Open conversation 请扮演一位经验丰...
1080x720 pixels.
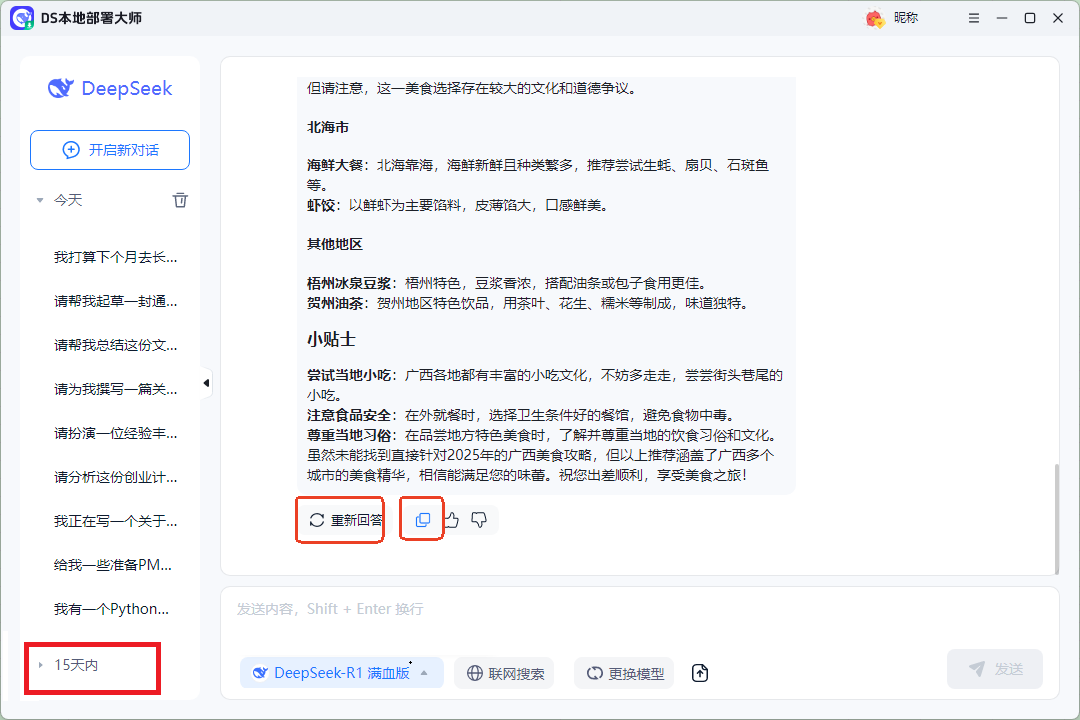point(116,433)
